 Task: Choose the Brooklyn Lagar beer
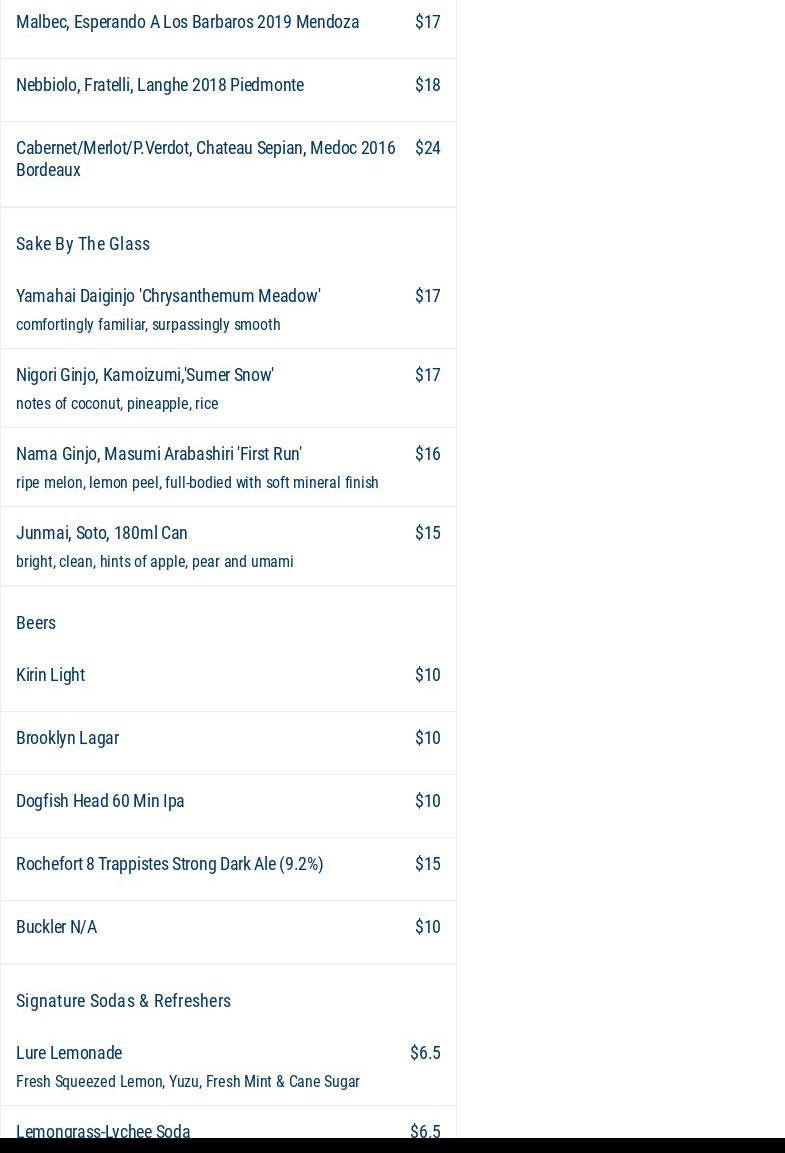(68, 738)
